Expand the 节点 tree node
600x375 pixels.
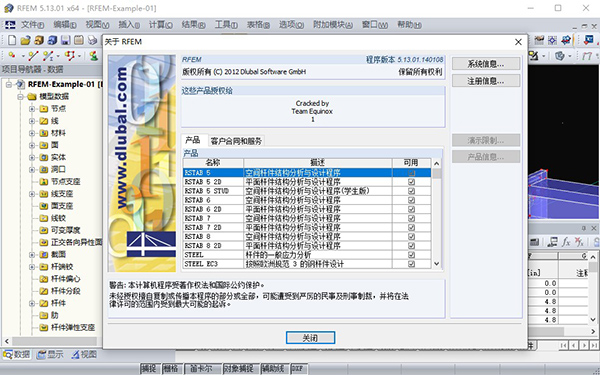[x=32, y=109]
